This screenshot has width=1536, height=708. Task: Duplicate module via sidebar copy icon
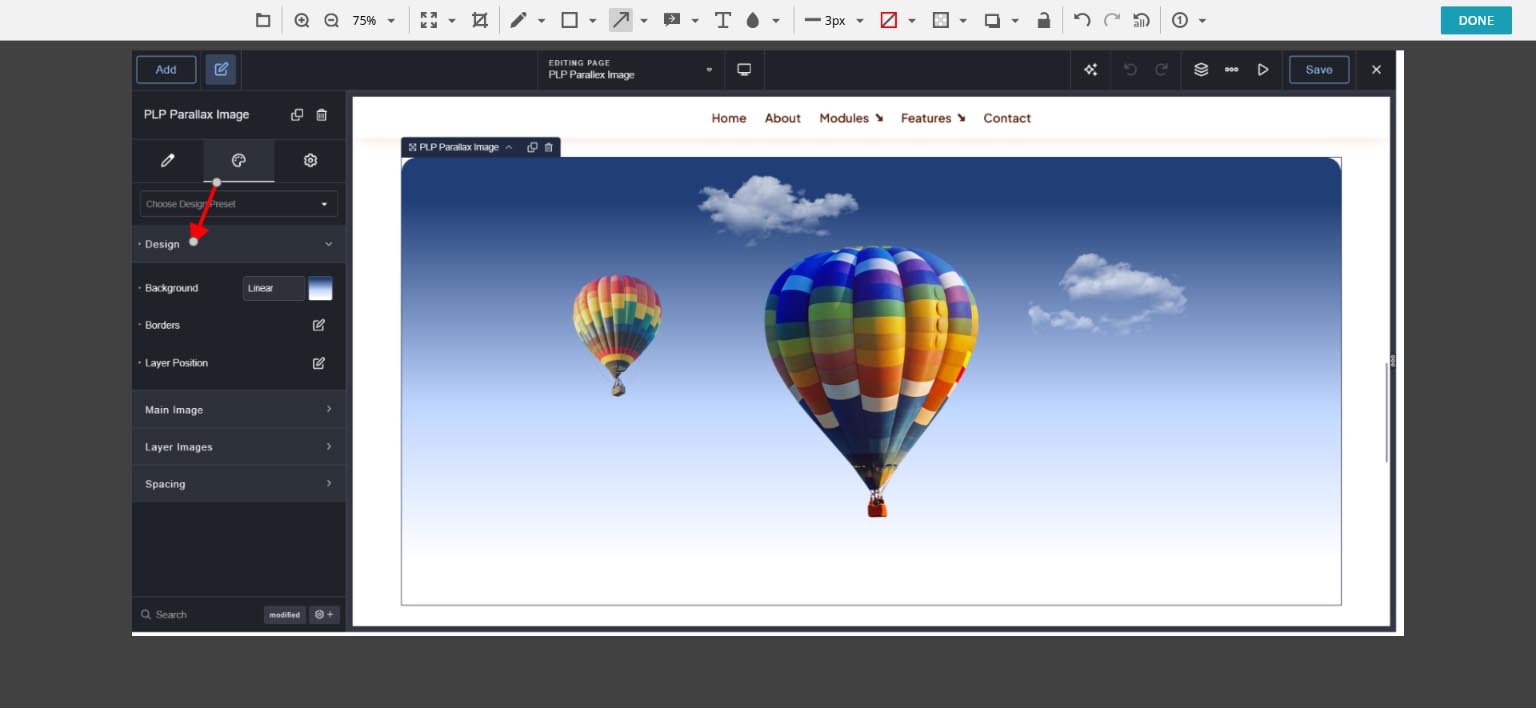297,115
